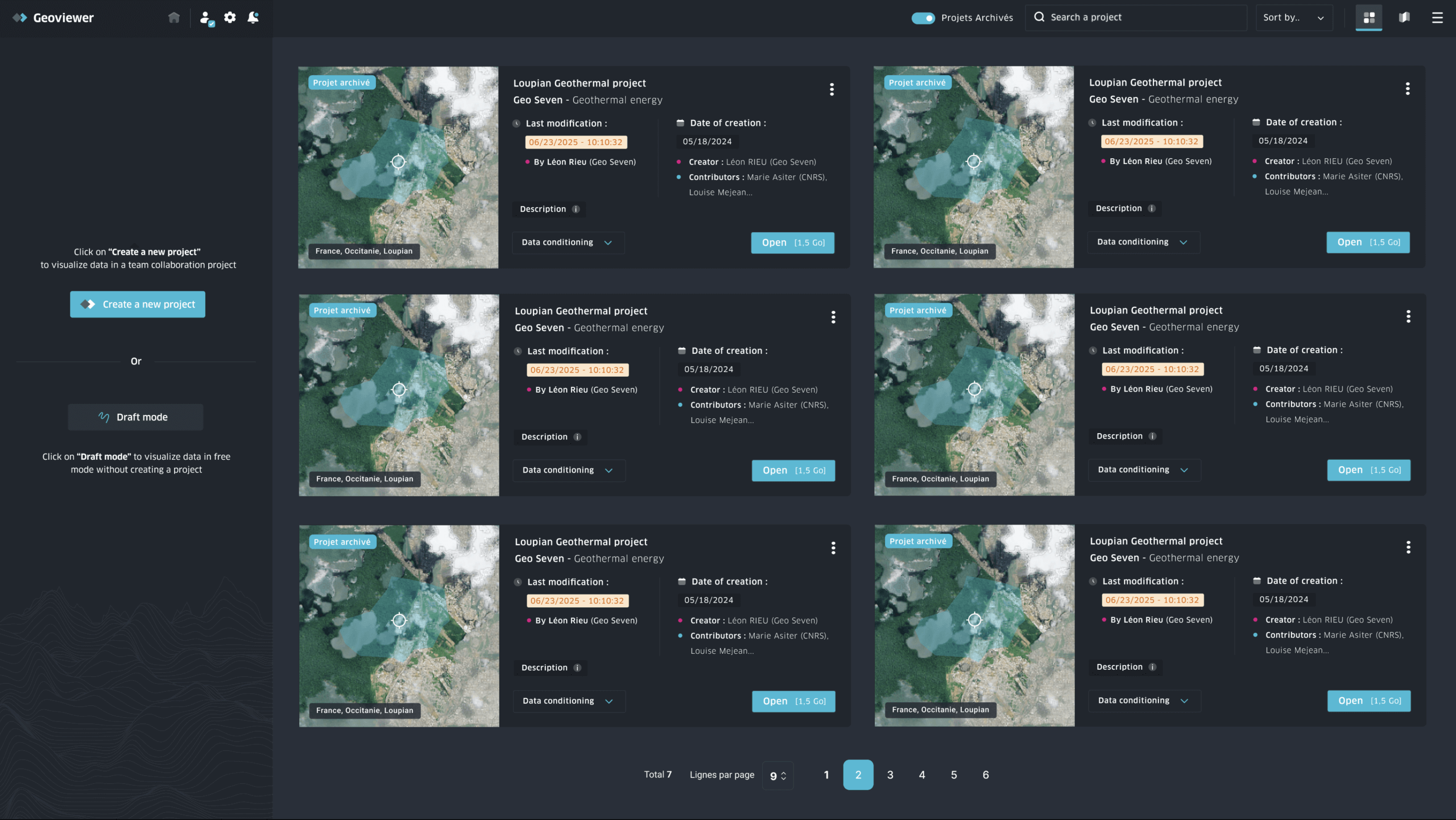This screenshot has height=820, width=1456.
Task: Expand Data conditioning dropdown in top-left card
Action: click(568, 242)
